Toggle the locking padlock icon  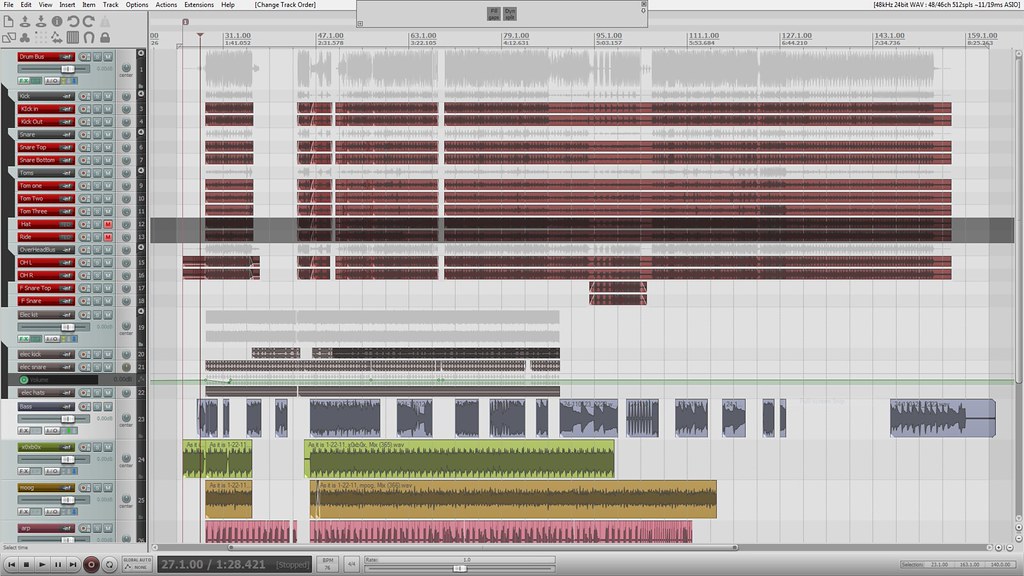click(x=105, y=37)
